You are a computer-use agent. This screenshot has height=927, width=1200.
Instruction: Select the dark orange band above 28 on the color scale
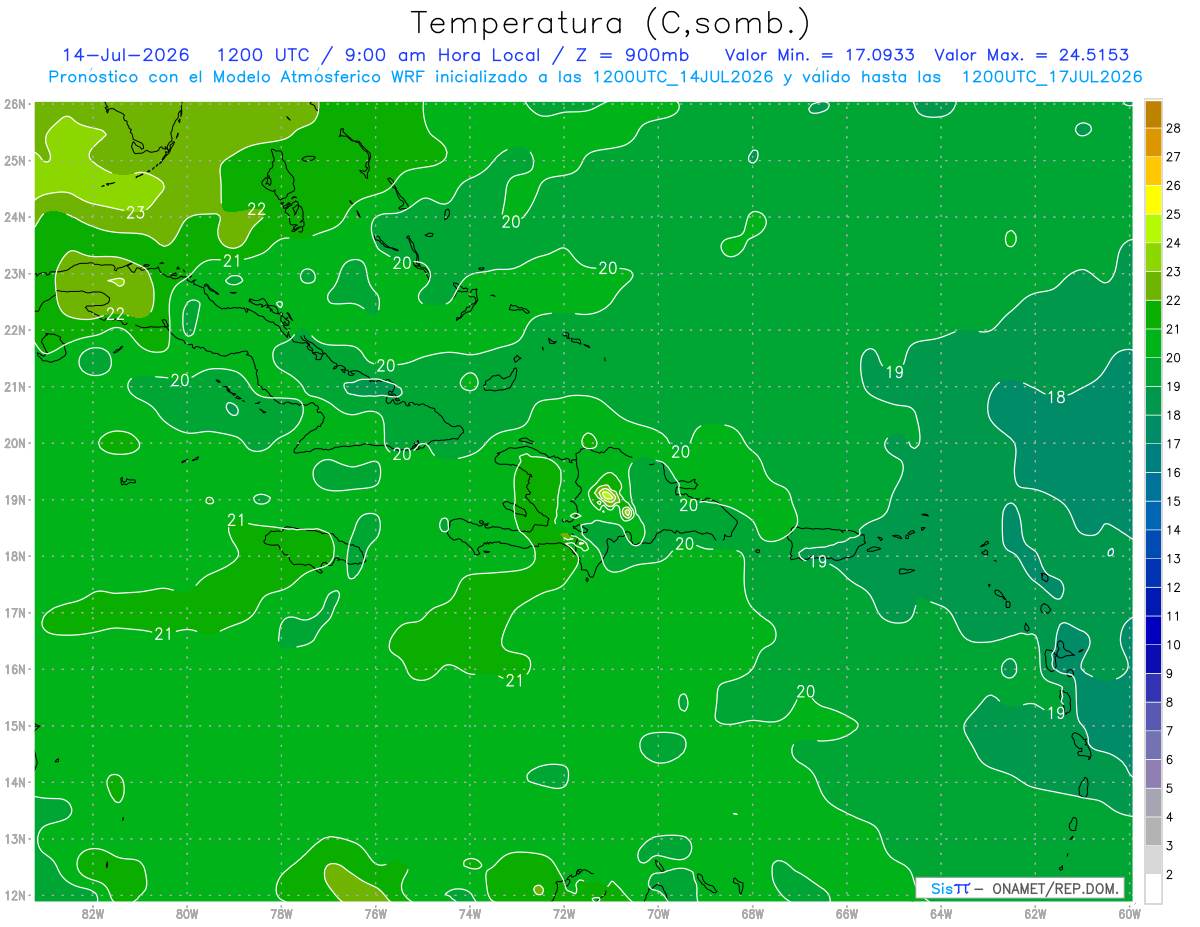[x=1153, y=114]
